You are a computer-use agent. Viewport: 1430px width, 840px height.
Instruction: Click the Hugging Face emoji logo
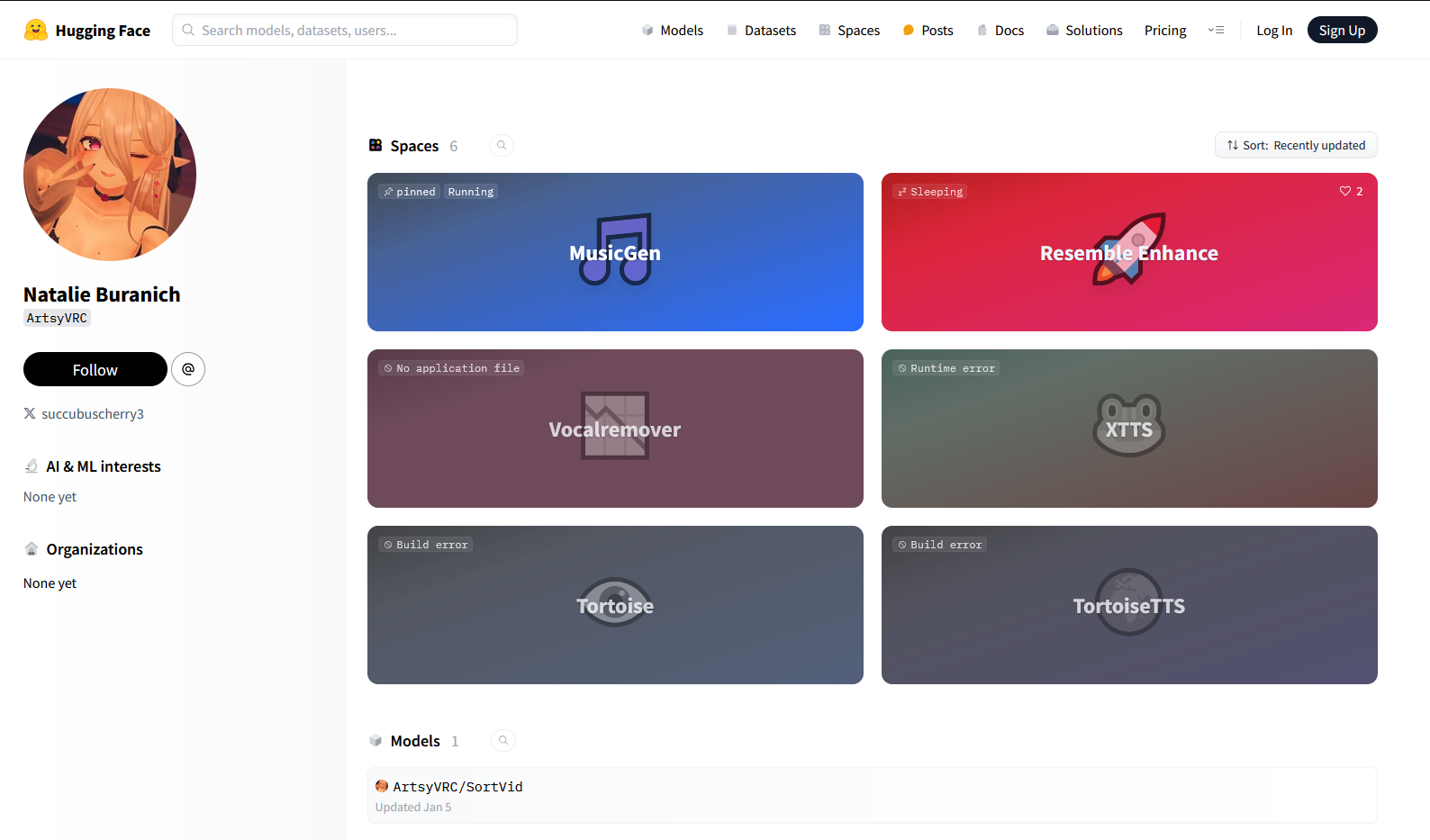click(x=36, y=30)
